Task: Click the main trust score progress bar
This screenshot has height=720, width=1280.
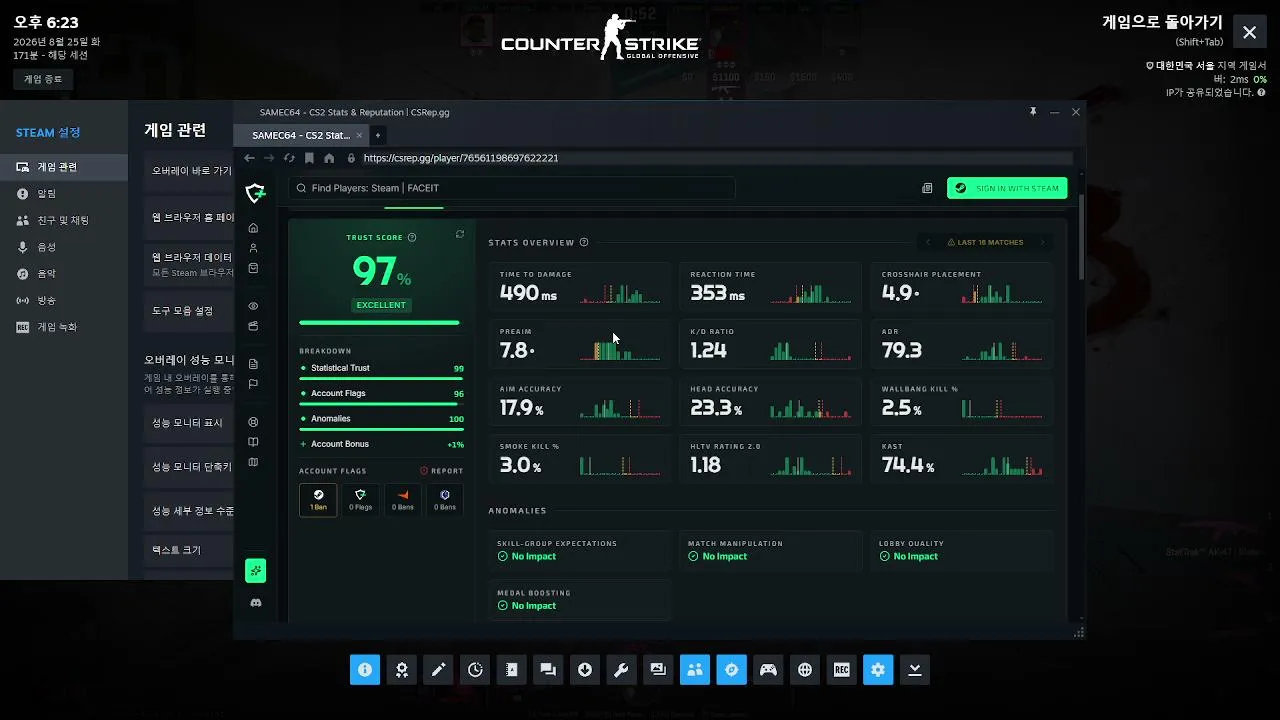Action: [379, 323]
